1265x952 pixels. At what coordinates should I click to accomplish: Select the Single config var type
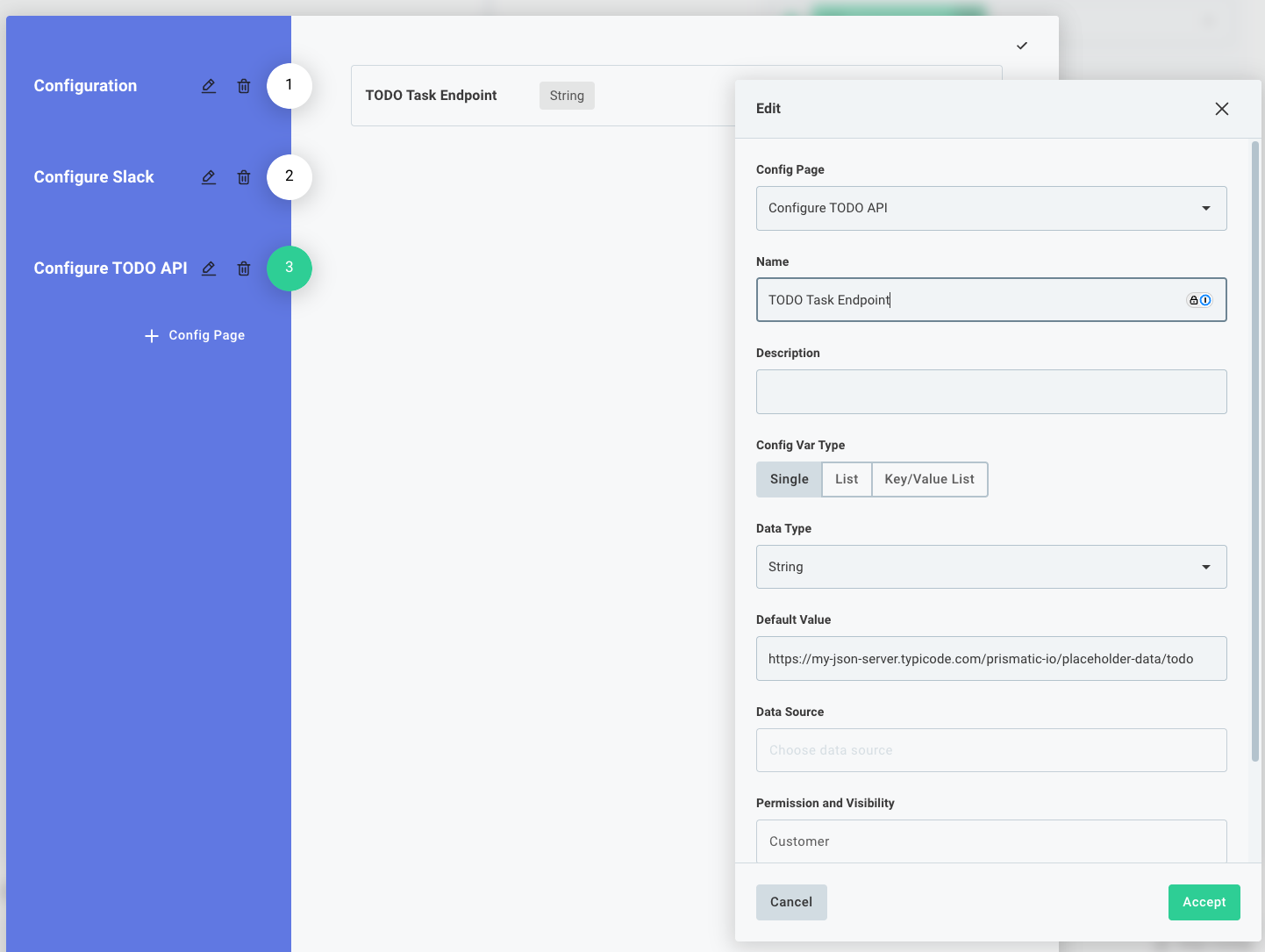[789, 479]
